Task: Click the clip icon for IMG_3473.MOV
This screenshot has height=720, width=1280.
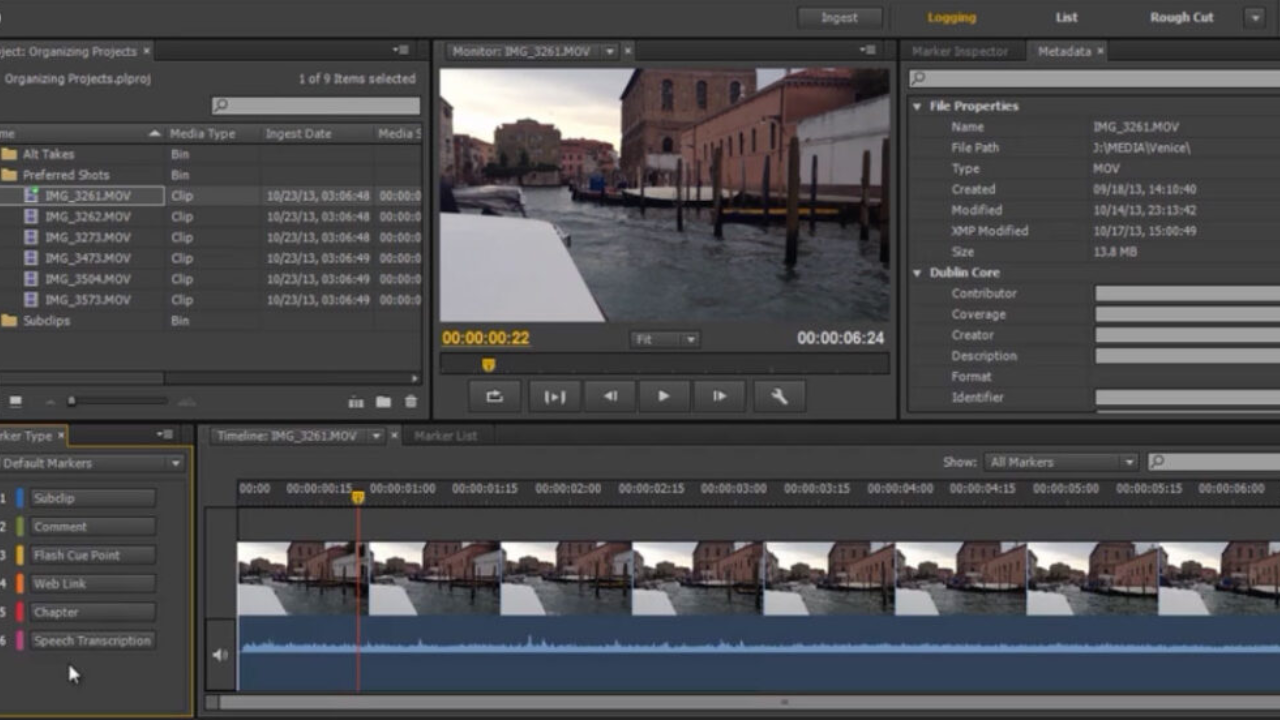Action: (31, 258)
